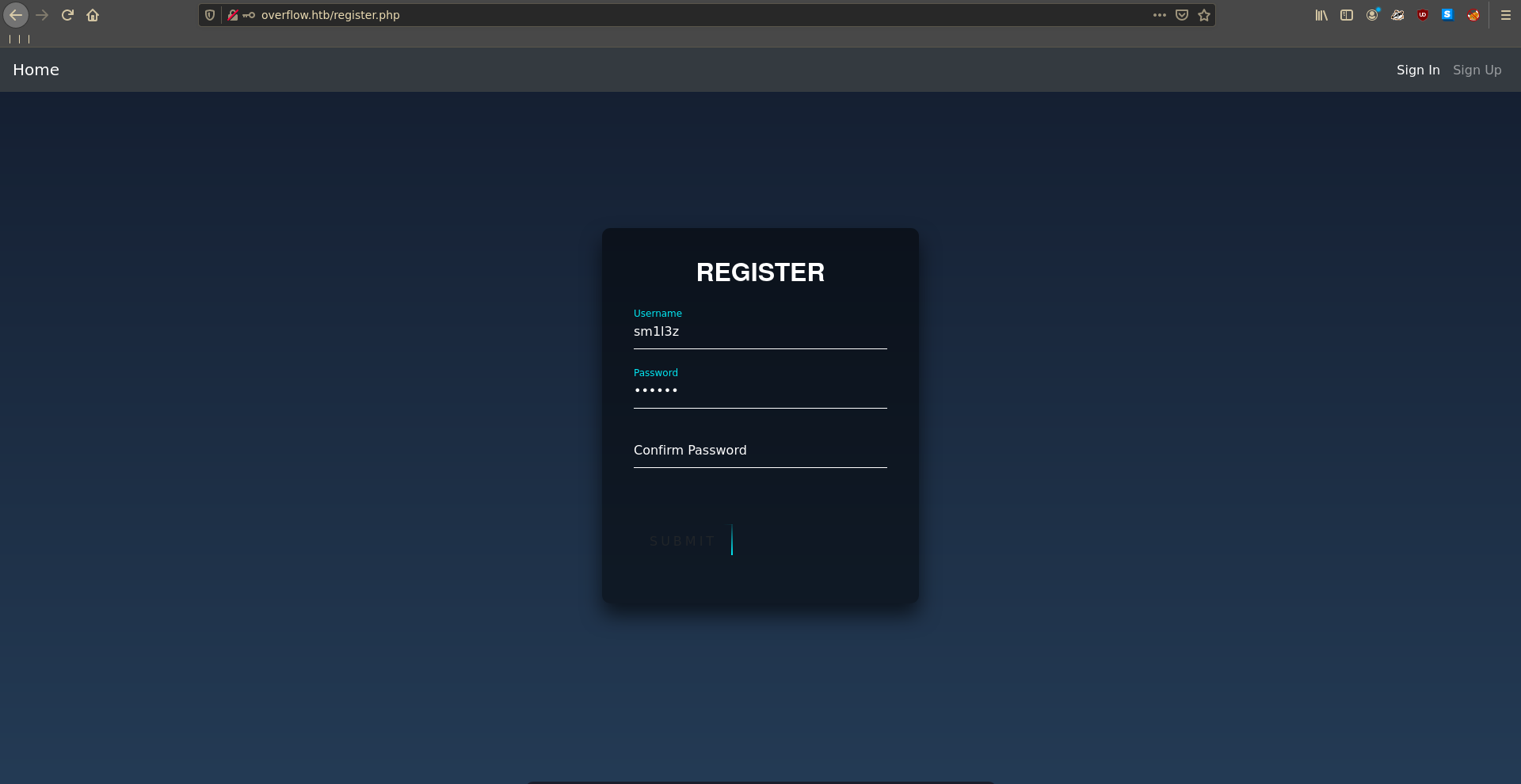Save page to Pocket

point(1182,15)
